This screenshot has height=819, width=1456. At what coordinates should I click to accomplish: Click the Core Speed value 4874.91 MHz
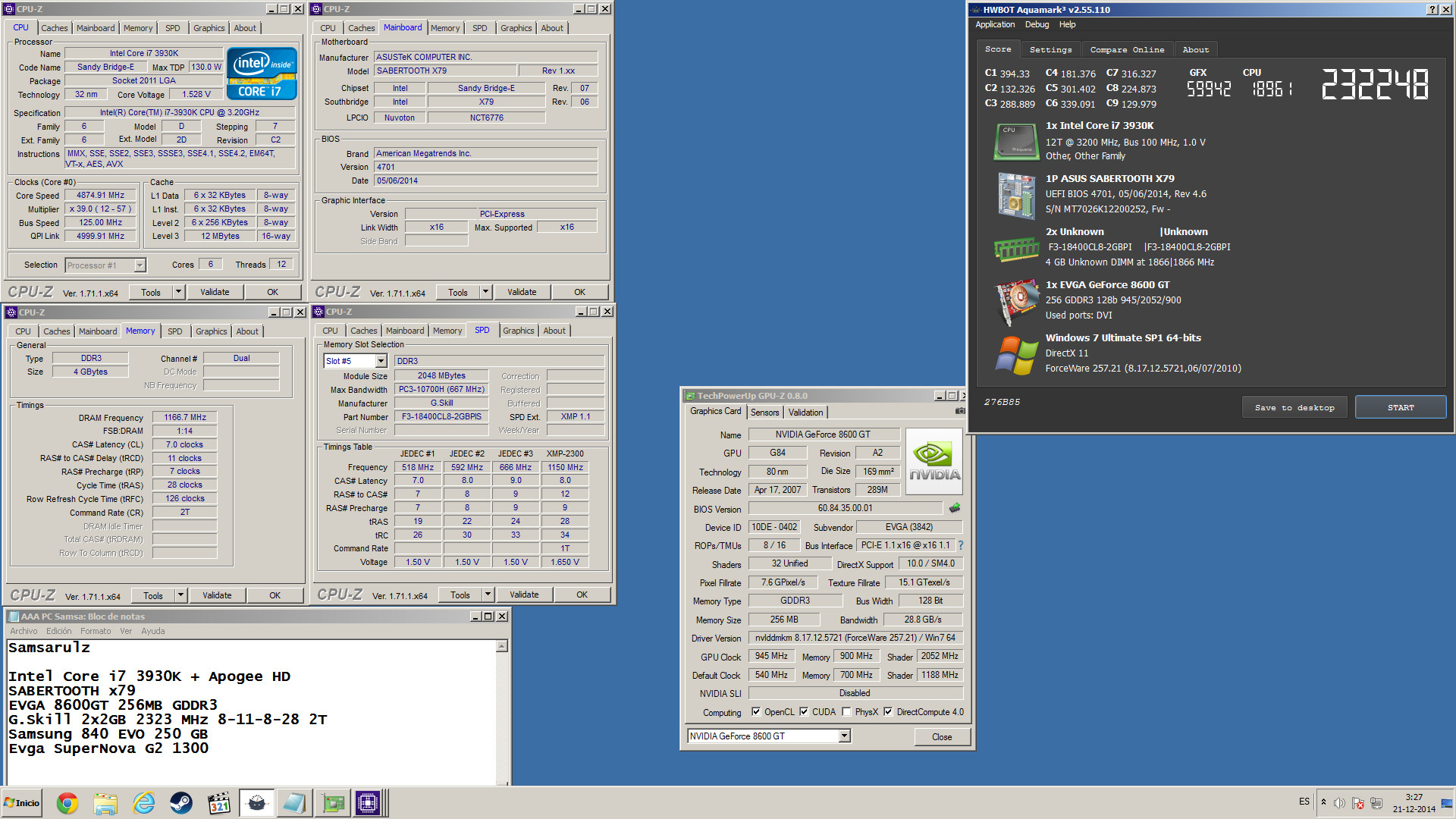pos(100,195)
